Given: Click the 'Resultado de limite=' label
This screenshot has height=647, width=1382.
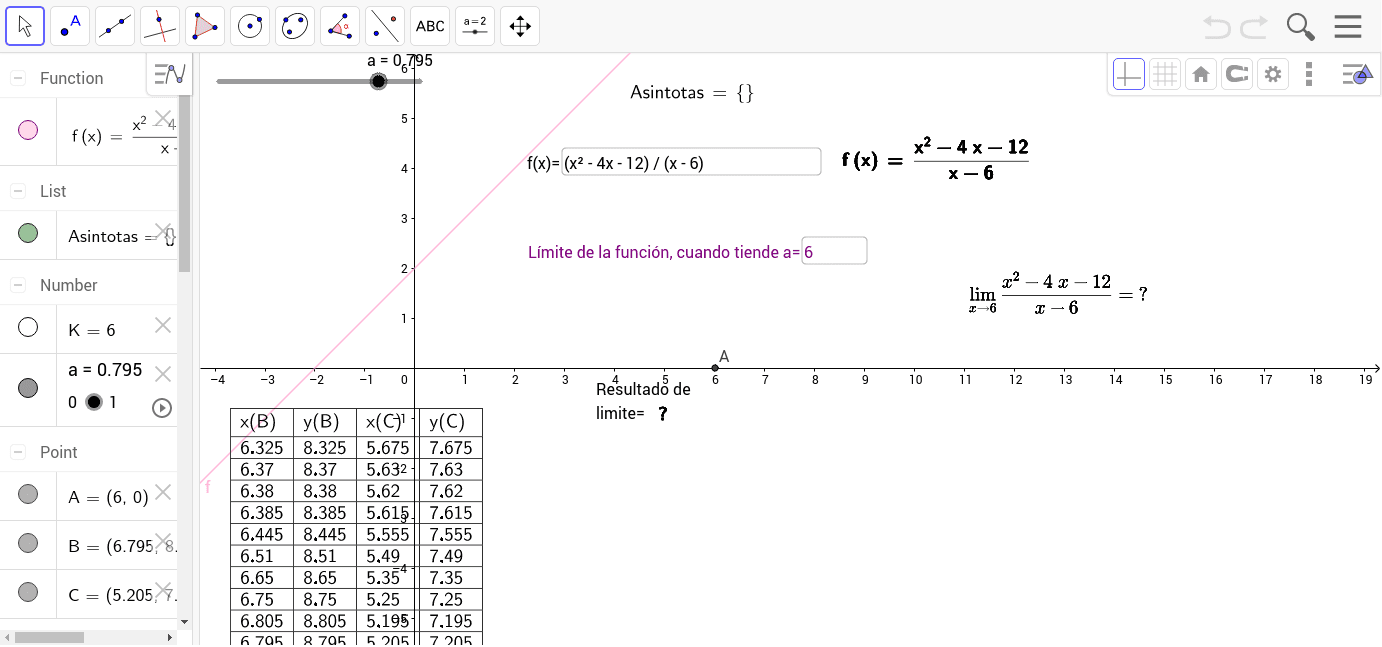Looking at the screenshot, I should [x=643, y=401].
